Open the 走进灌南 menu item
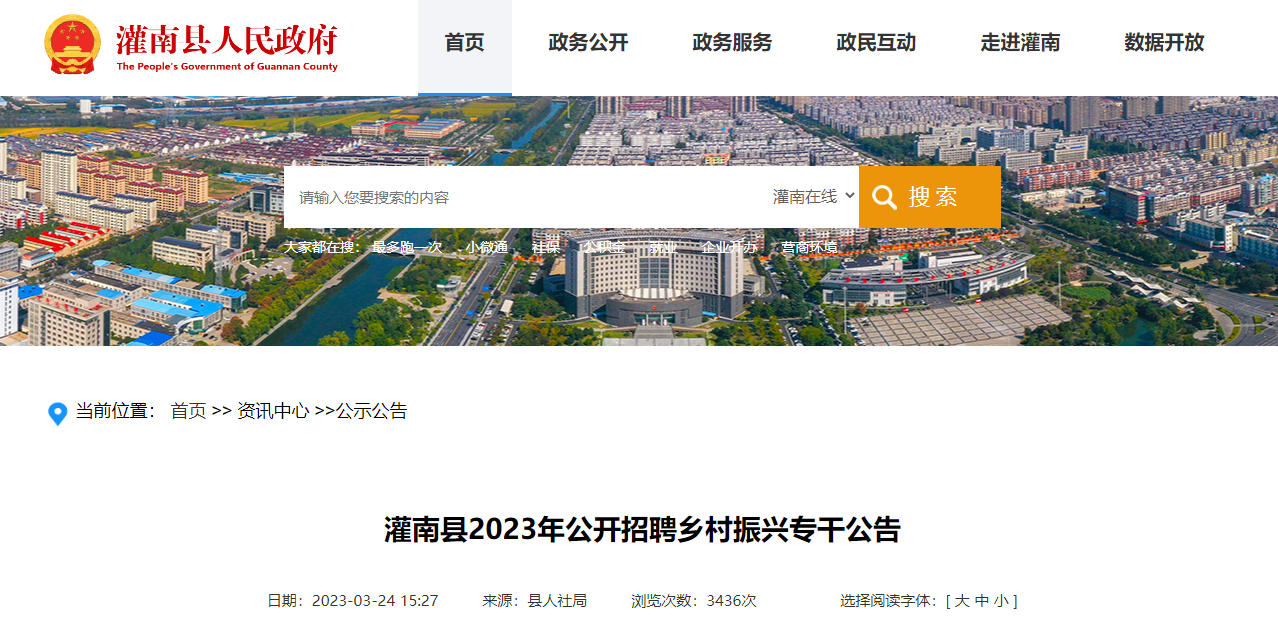This screenshot has height=622, width=1278. [x=1020, y=43]
